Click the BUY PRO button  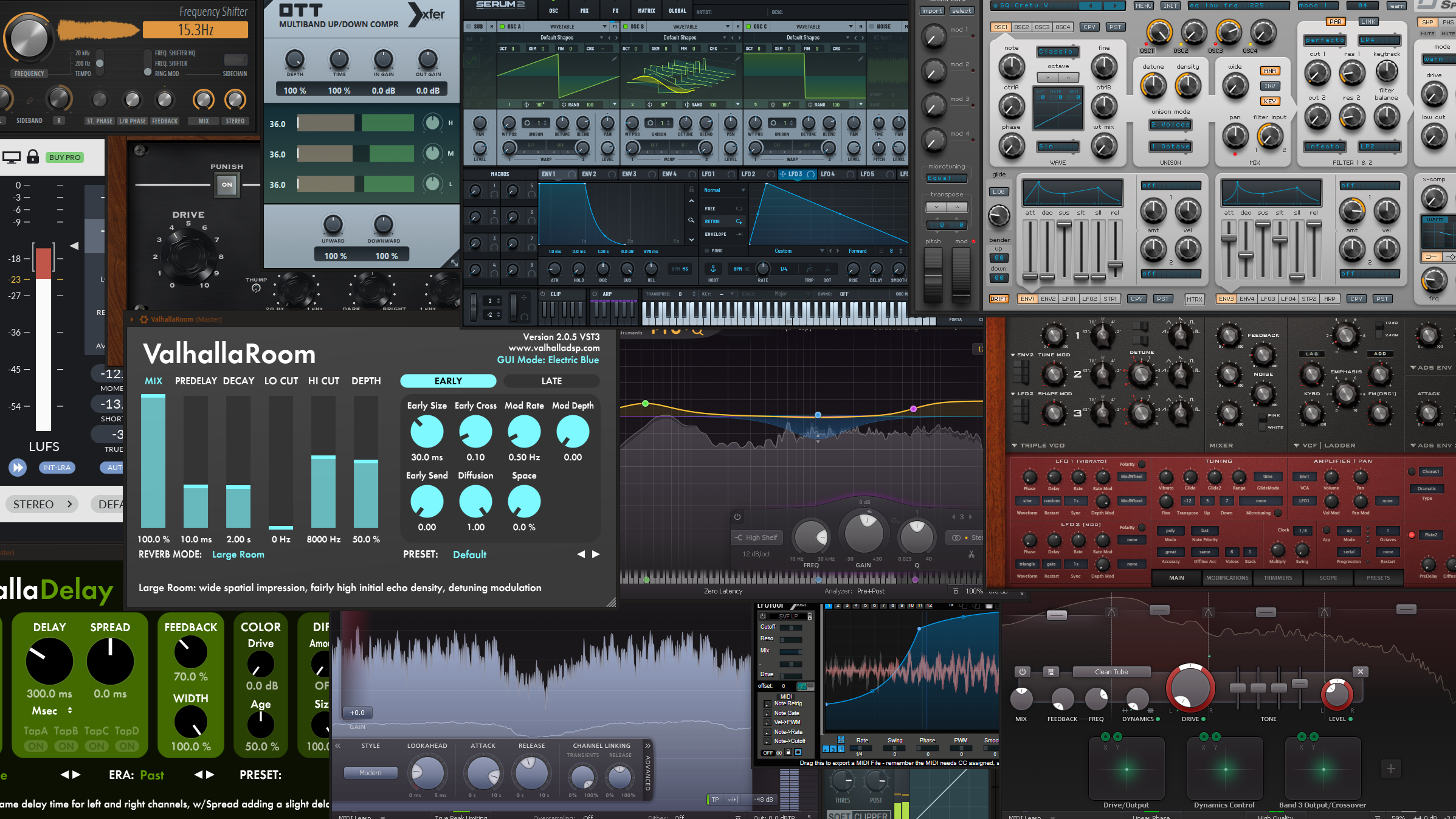65,157
